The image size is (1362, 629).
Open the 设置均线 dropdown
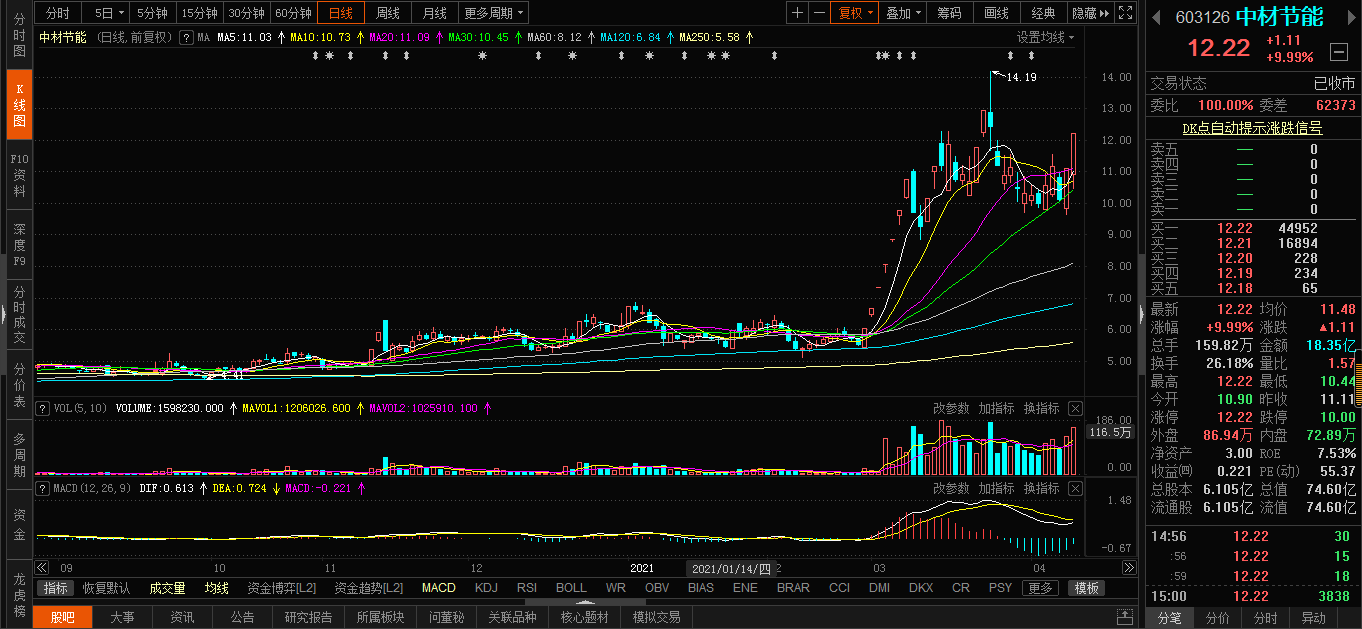point(1046,37)
